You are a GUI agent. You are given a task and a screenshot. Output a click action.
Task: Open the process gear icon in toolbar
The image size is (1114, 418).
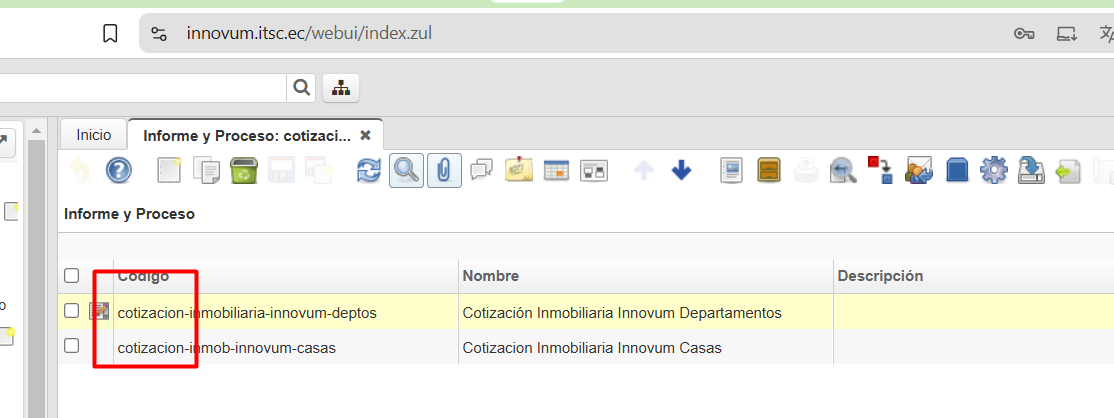[993, 171]
